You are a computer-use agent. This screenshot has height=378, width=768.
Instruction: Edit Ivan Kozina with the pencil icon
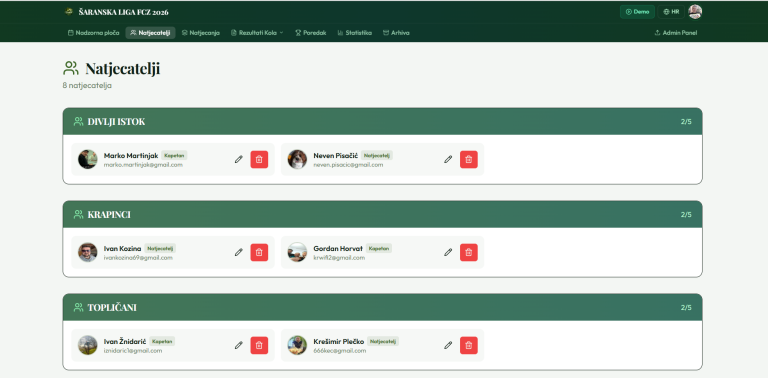[239, 252]
